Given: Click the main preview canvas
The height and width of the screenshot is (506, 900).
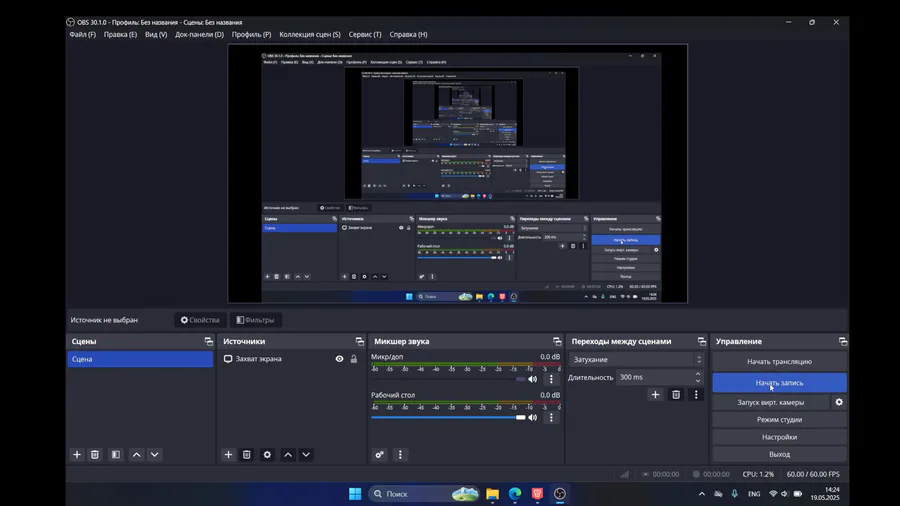Looking at the screenshot, I should pyautogui.click(x=457, y=174).
